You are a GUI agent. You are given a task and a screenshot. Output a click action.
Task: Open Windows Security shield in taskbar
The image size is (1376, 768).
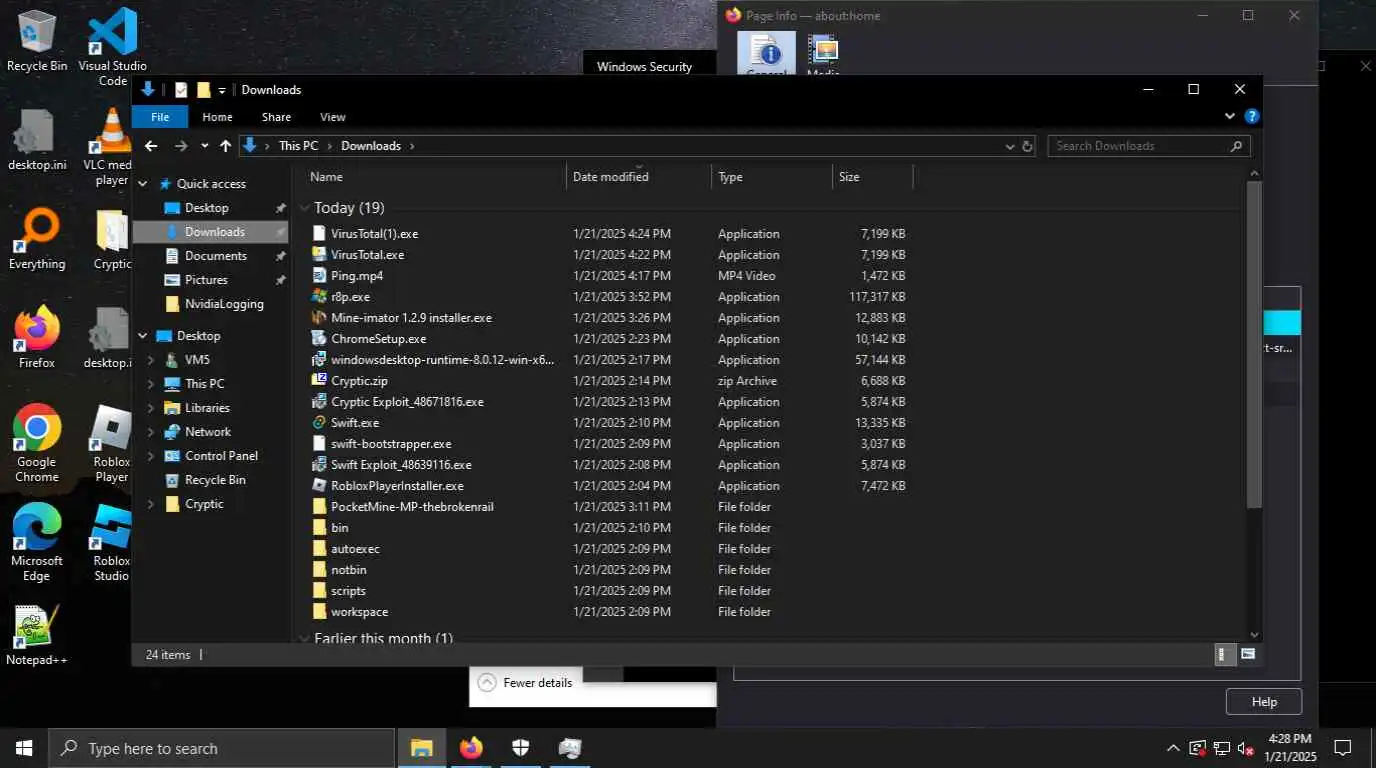[521, 748]
